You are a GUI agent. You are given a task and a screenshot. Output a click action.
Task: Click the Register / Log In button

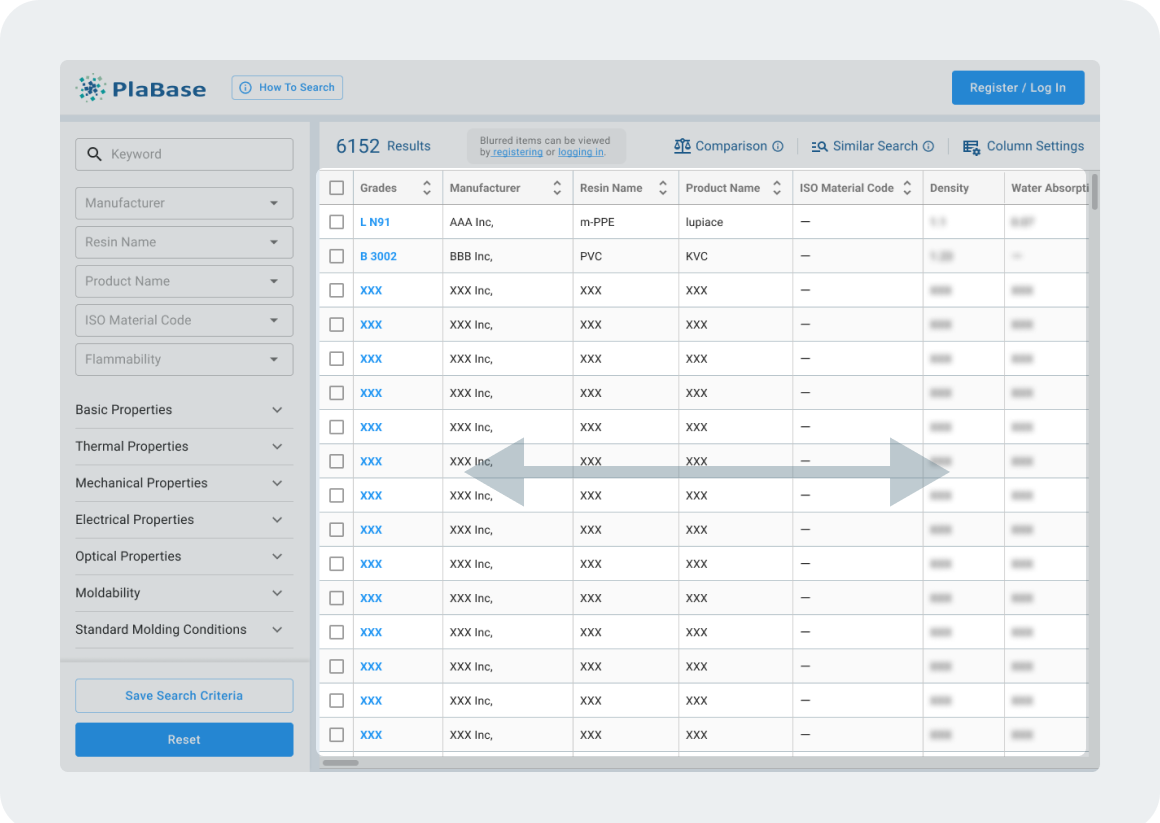pos(1017,88)
